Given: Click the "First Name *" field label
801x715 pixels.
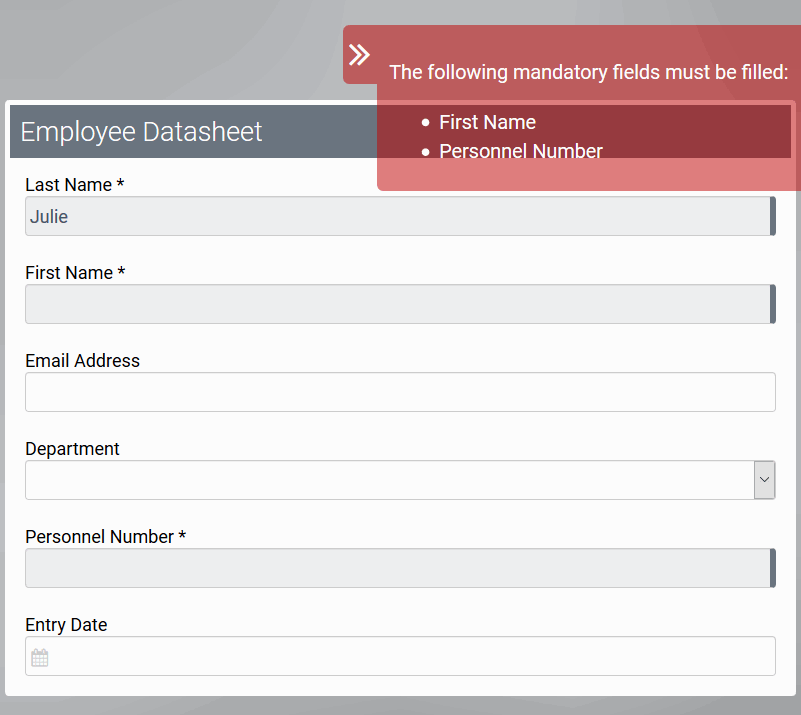Looking at the screenshot, I should (x=75, y=273).
